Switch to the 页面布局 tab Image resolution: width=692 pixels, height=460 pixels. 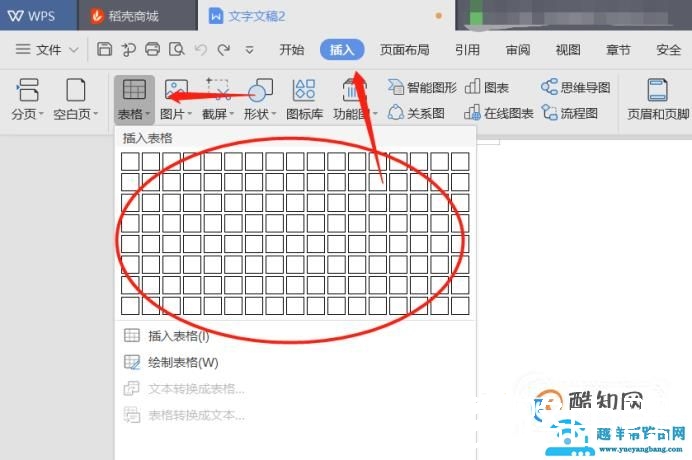(405, 49)
